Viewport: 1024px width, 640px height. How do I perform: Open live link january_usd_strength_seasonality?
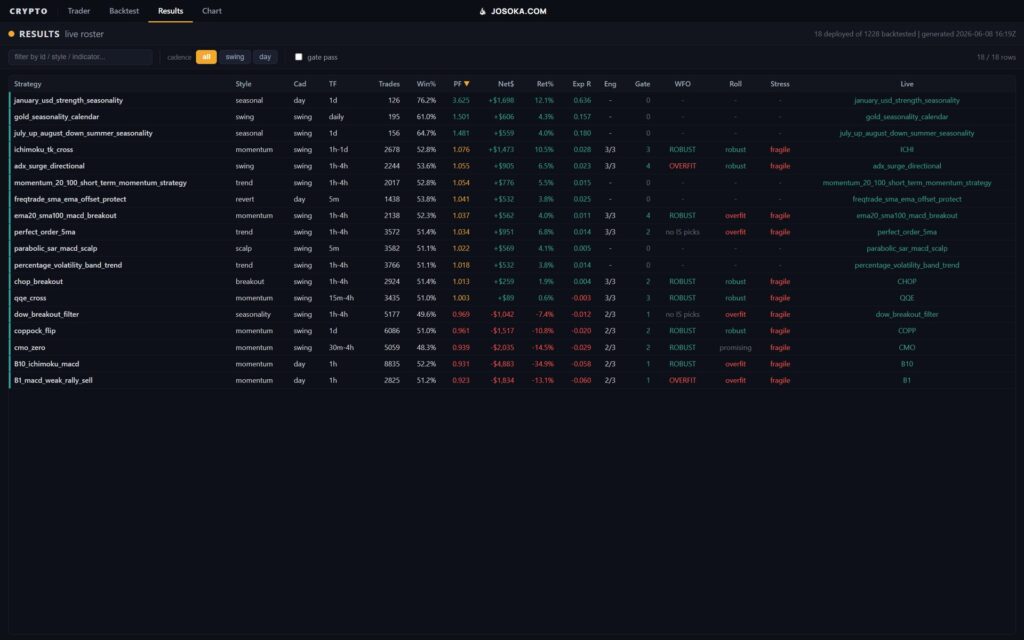click(x=906, y=101)
